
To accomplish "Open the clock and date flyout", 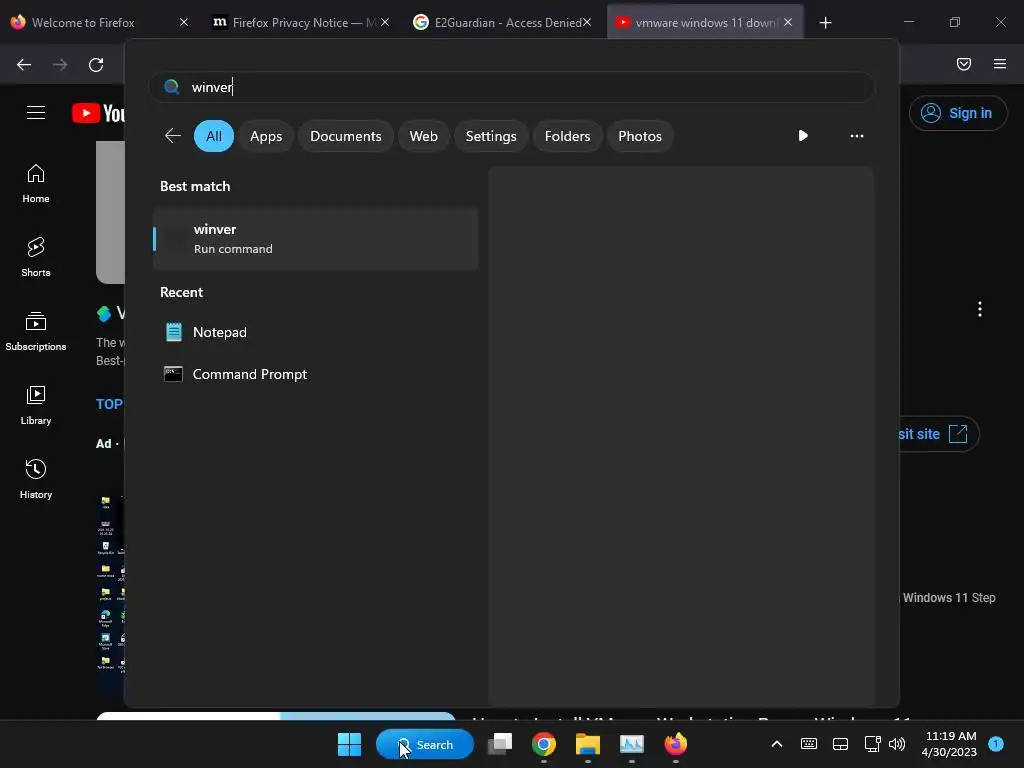I will click(949, 744).
